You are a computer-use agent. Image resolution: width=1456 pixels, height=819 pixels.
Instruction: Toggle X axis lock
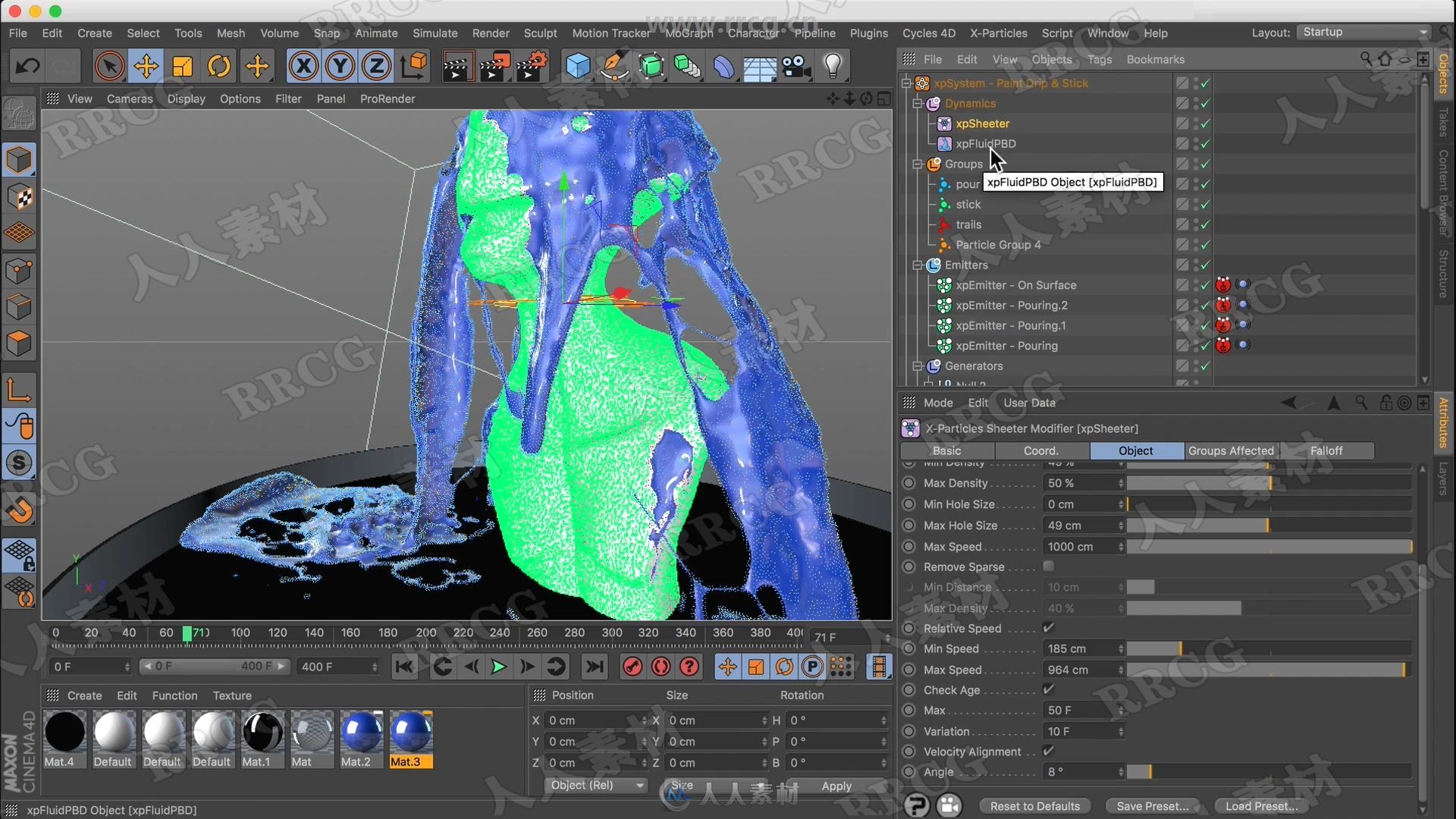click(x=303, y=66)
